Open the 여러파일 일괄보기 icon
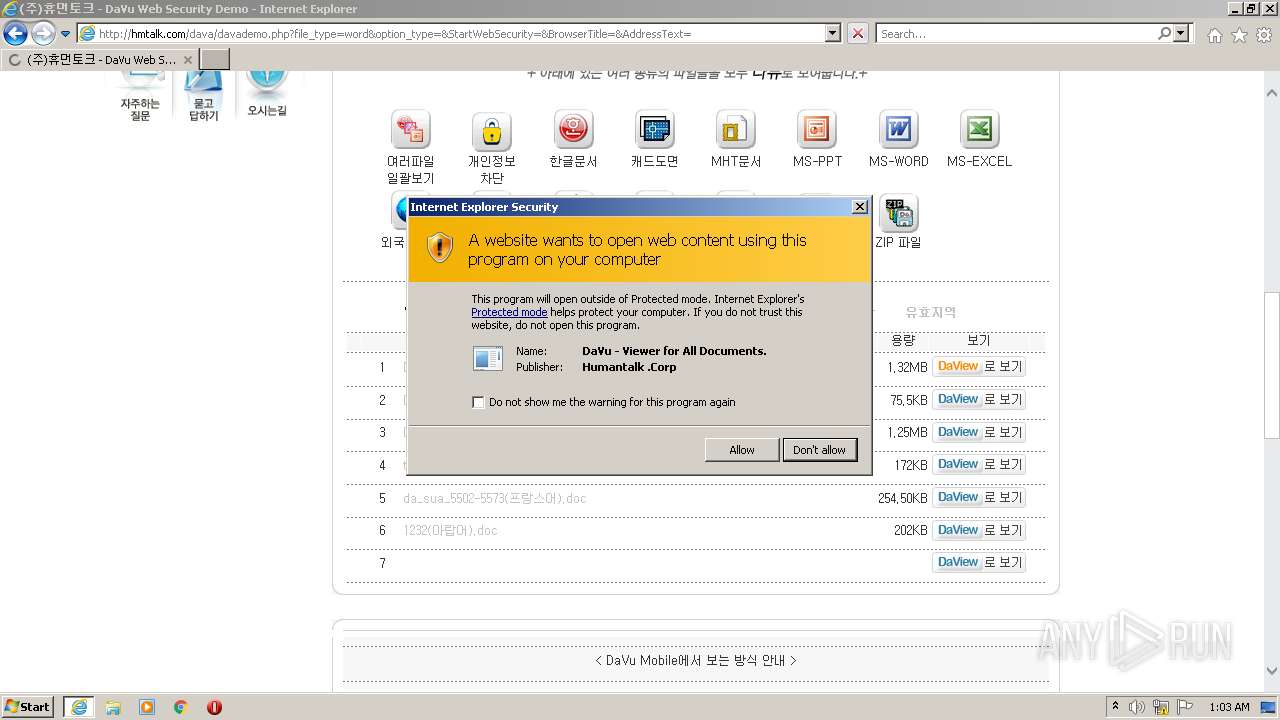The image size is (1280, 720). click(x=410, y=130)
